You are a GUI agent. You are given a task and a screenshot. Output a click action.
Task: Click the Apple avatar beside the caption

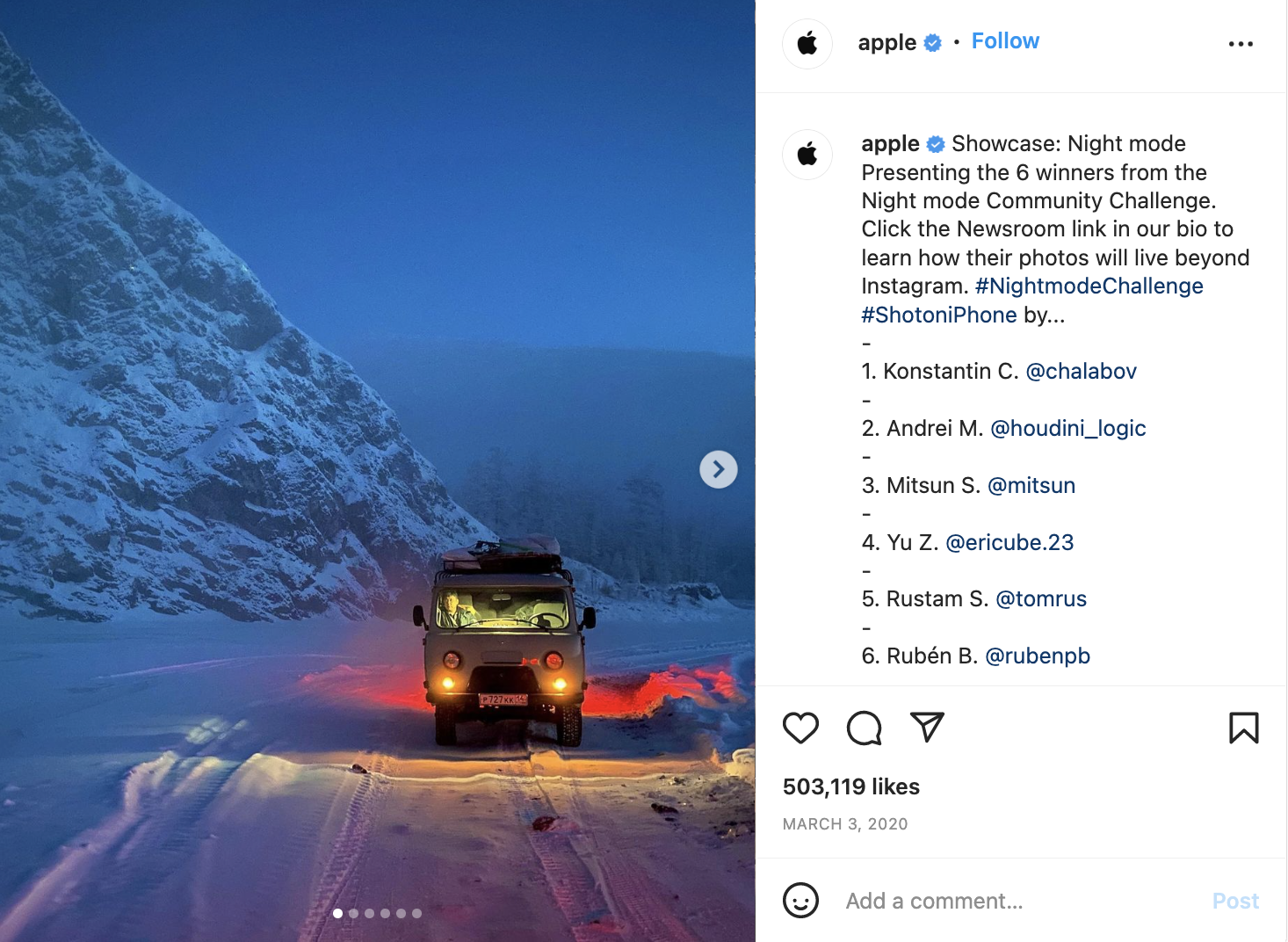pos(807,155)
